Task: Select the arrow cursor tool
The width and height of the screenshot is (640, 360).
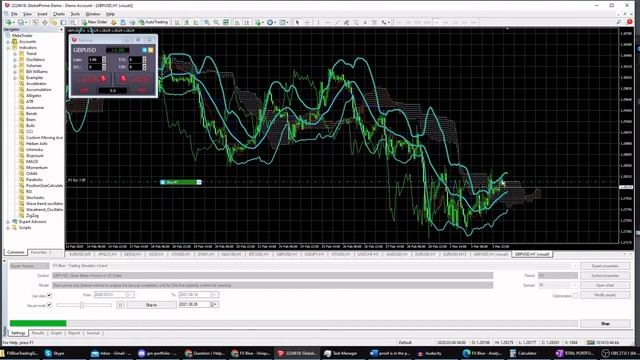Action: pyautogui.click(x=298, y=22)
